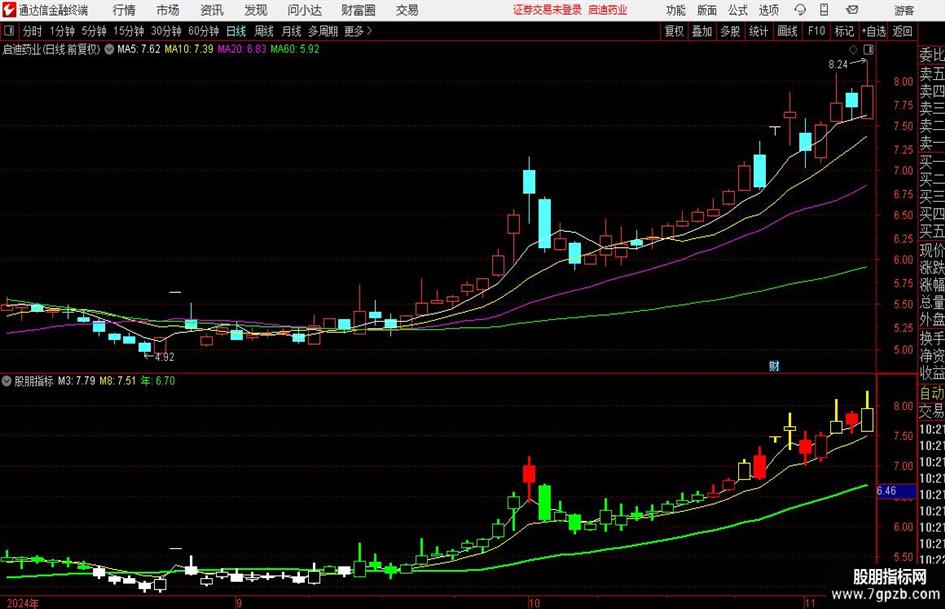This screenshot has height=609, width=945.
Task: Open the 市场 menu
Action: (x=168, y=10)
